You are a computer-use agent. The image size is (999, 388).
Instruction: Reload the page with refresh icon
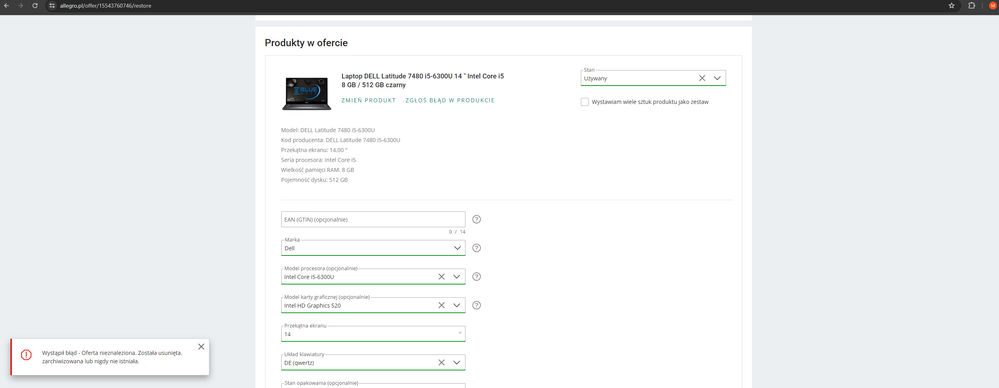pos(34,5)
